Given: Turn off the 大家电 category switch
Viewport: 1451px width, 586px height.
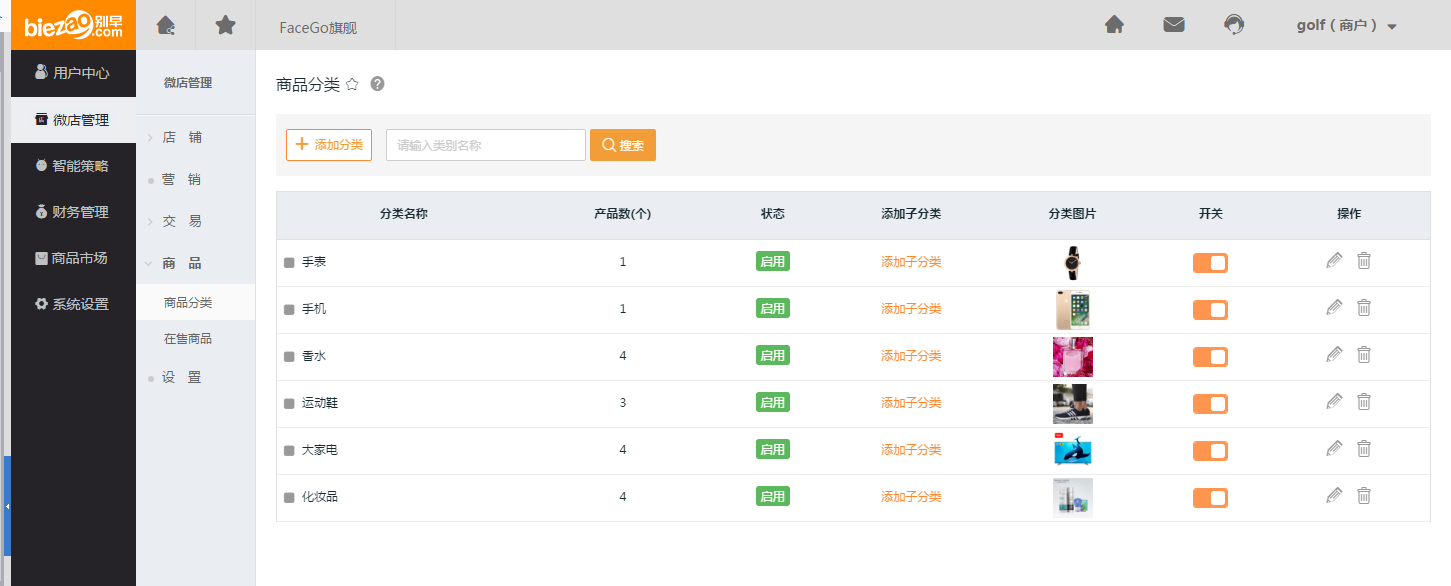Looking at the screenshot, I should (x=1210, y=451).
